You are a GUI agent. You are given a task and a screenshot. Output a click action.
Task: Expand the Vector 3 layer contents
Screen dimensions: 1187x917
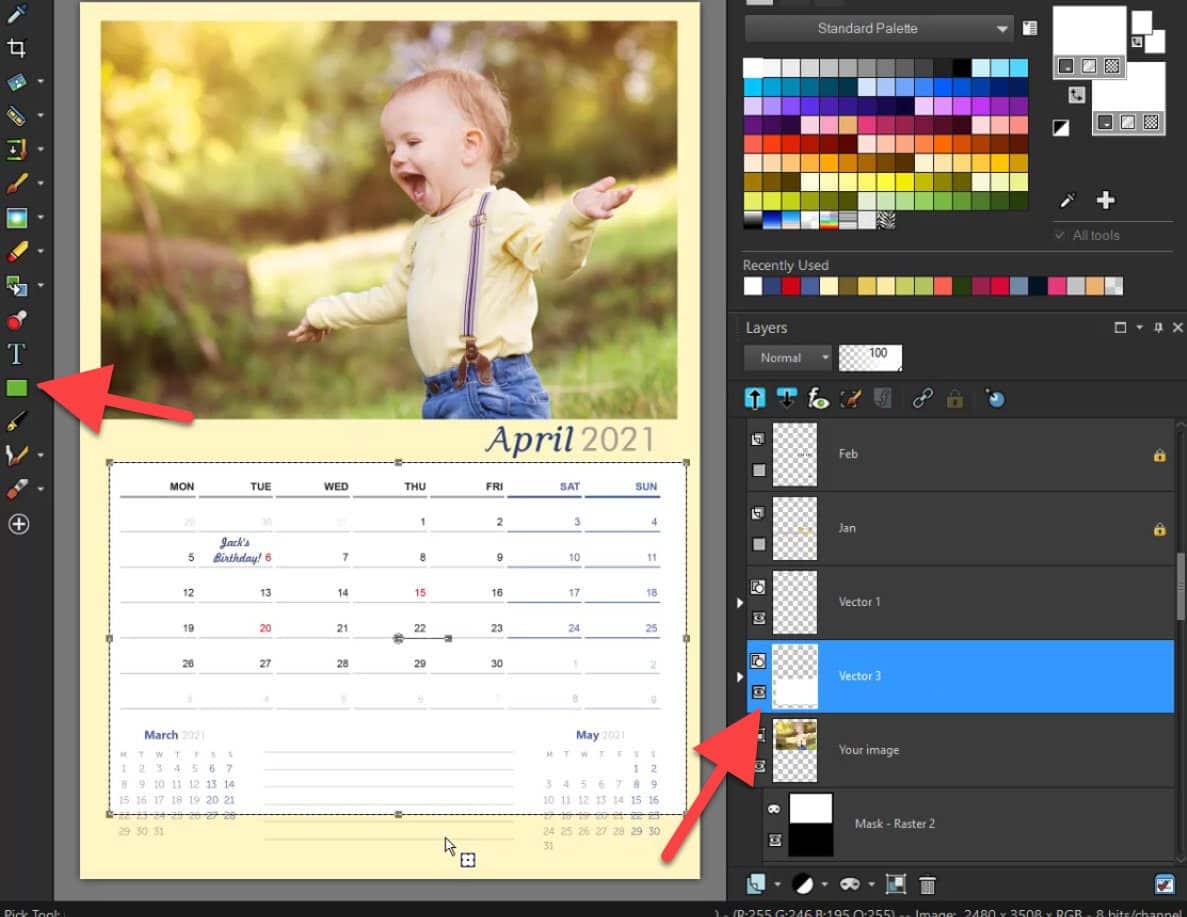click(x=741, y=676)
